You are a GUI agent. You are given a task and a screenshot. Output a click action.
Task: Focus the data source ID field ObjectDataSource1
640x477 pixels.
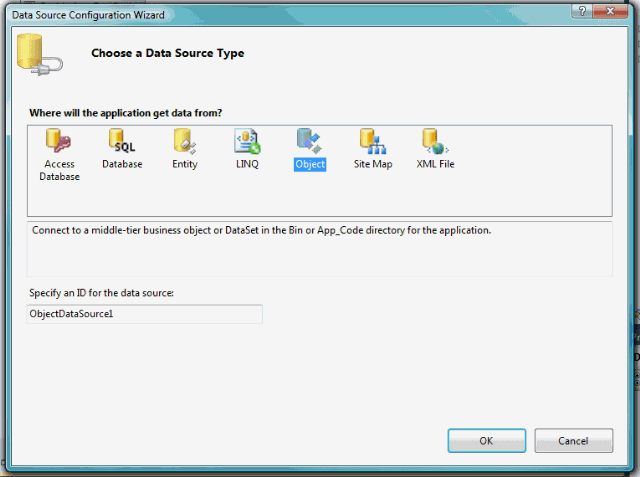(144, 314)
